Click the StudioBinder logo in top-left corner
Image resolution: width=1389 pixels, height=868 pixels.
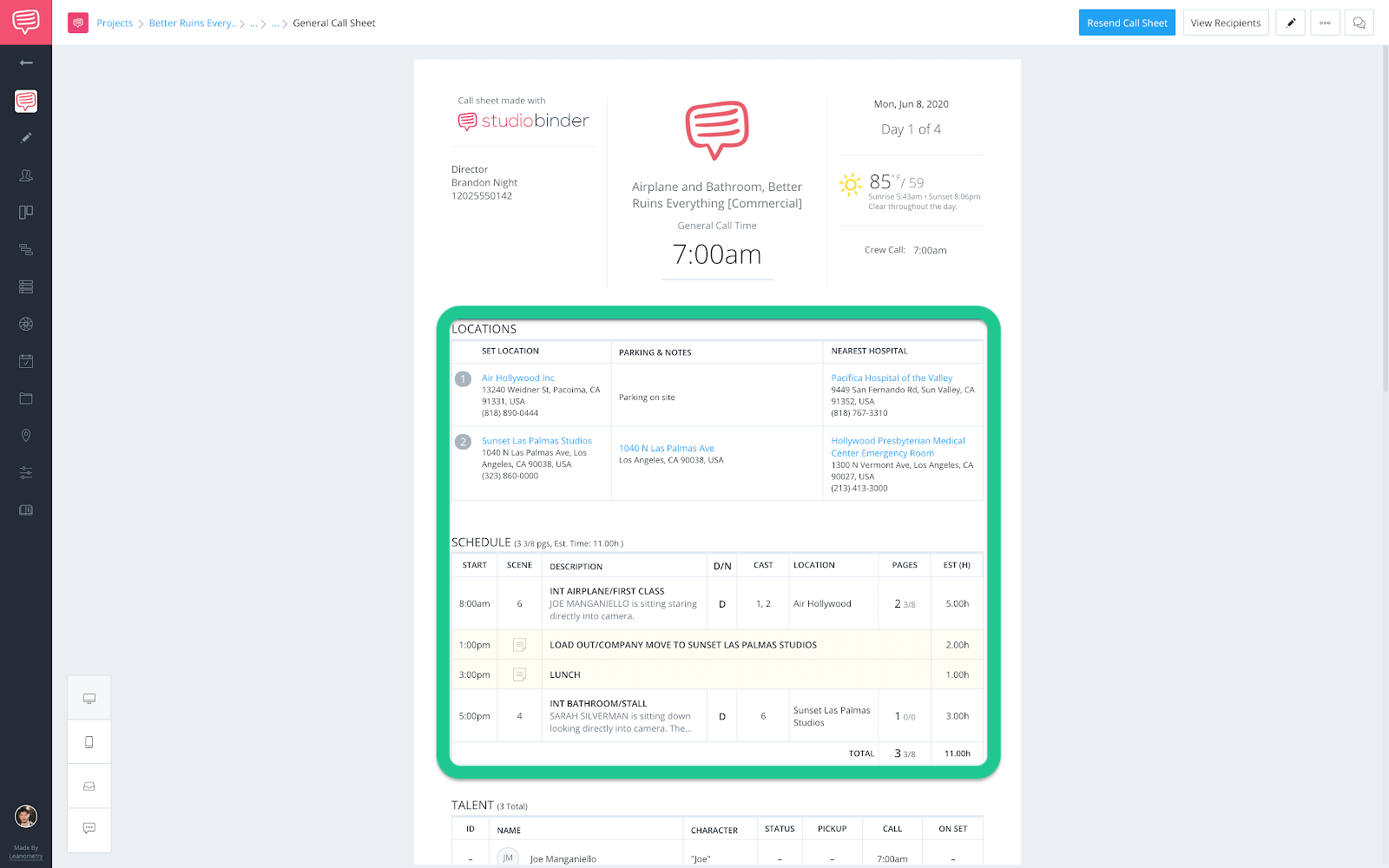26,22
